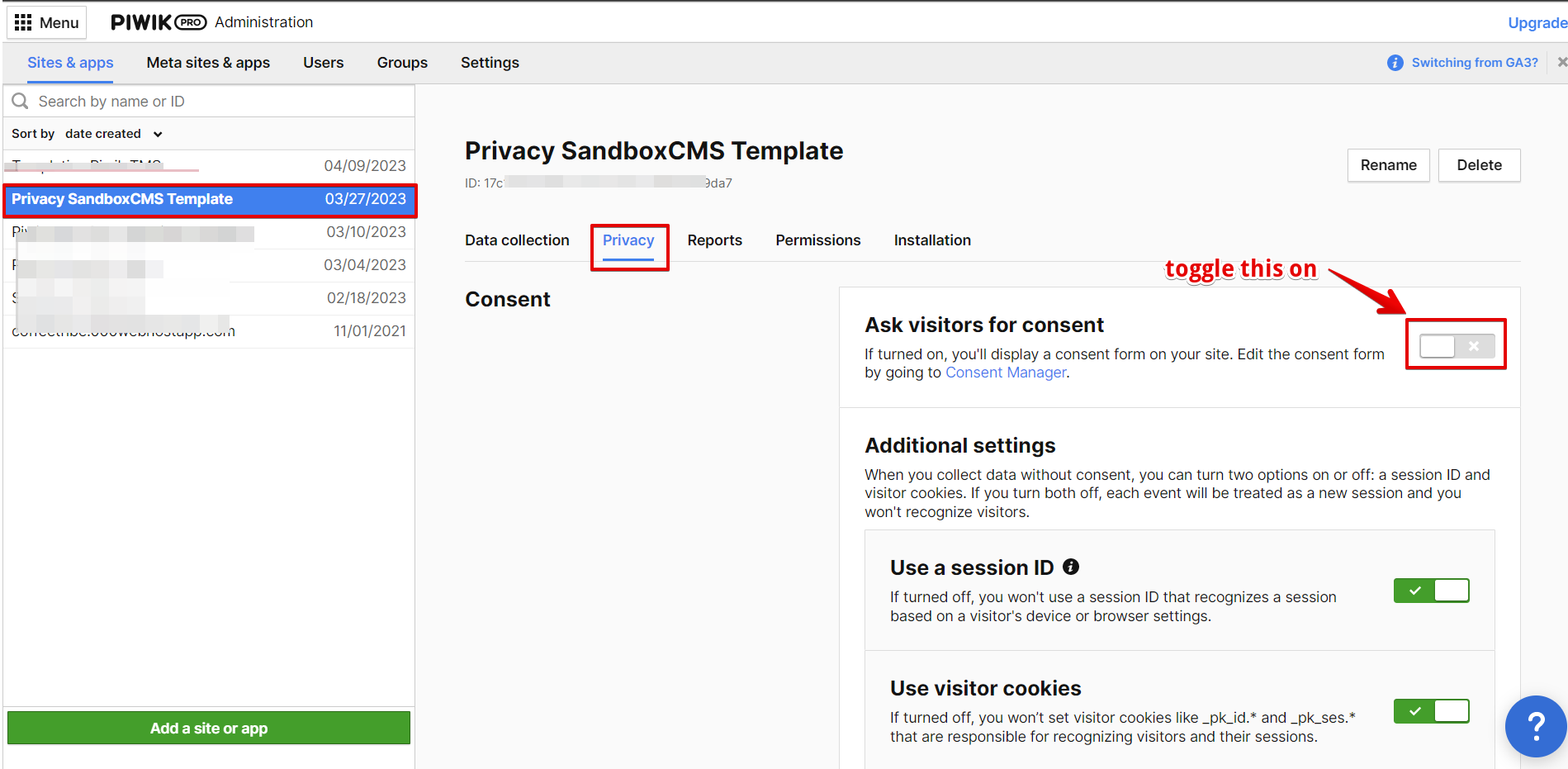Turn off Use visitor cookies
This screenshot has height=769, width=1568.
(1431, 710)
